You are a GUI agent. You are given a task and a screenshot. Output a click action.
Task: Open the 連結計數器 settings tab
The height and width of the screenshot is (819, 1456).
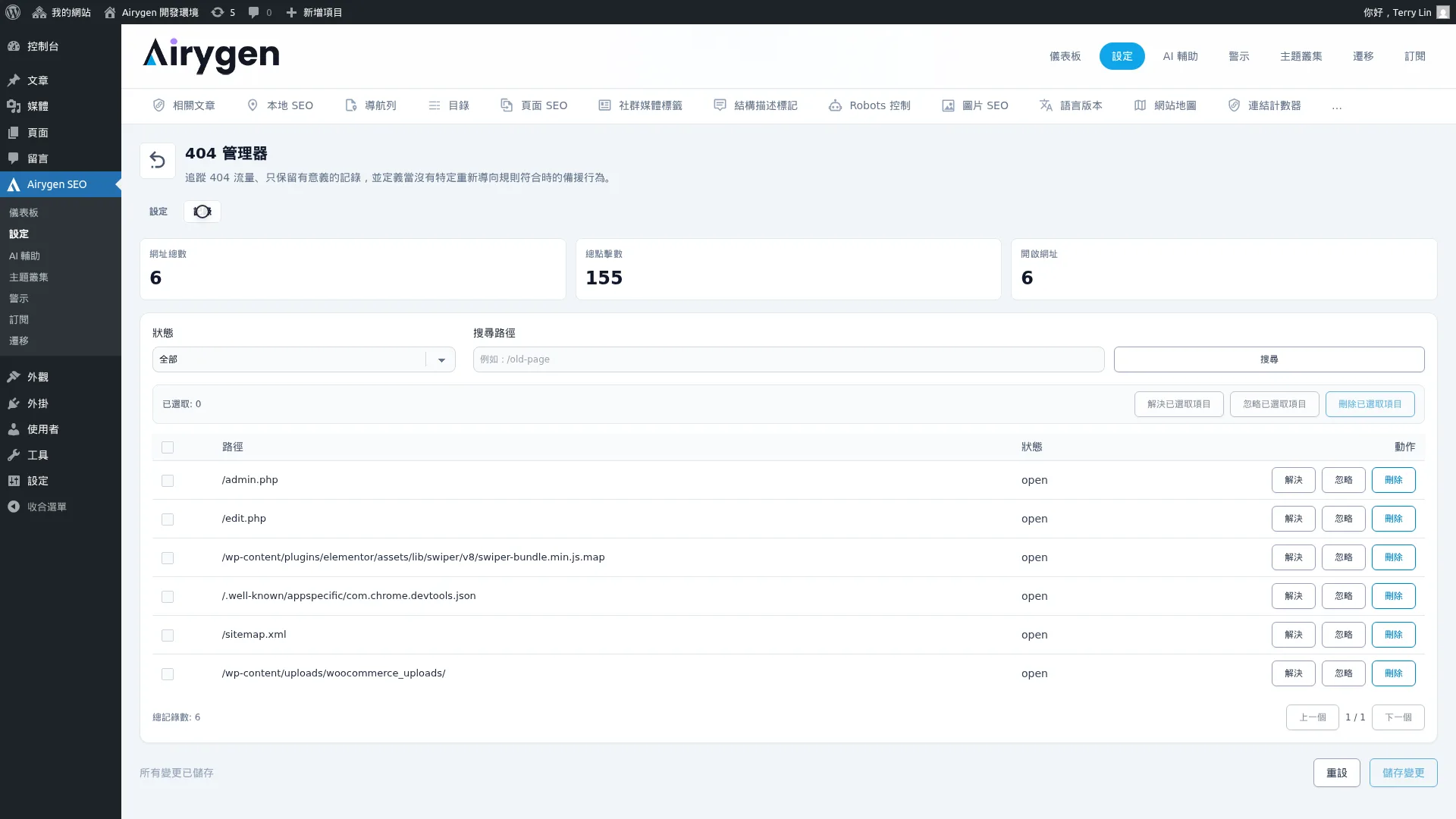click(x=1265, y=105)
